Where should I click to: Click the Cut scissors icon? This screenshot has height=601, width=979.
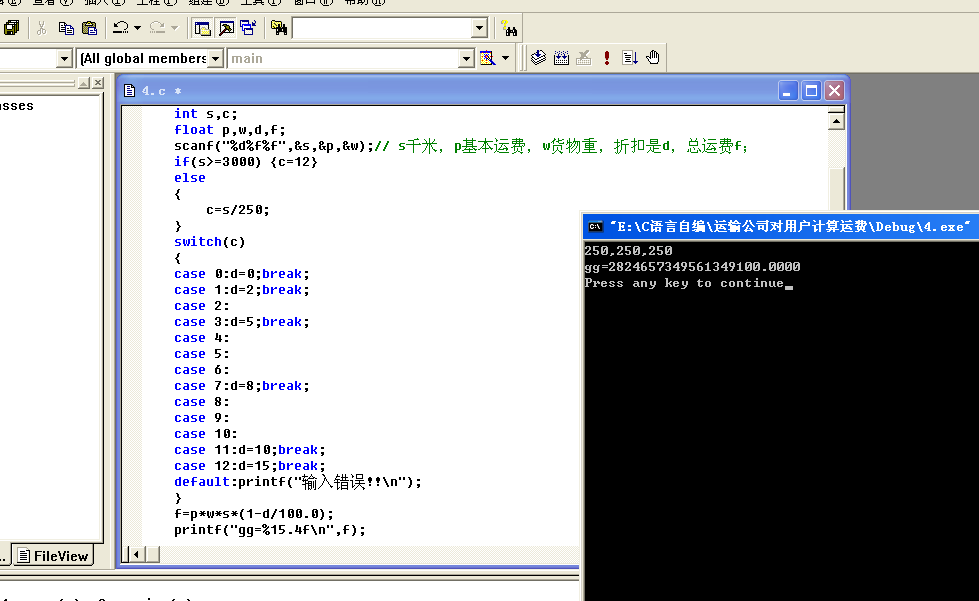tap(41, 28)
